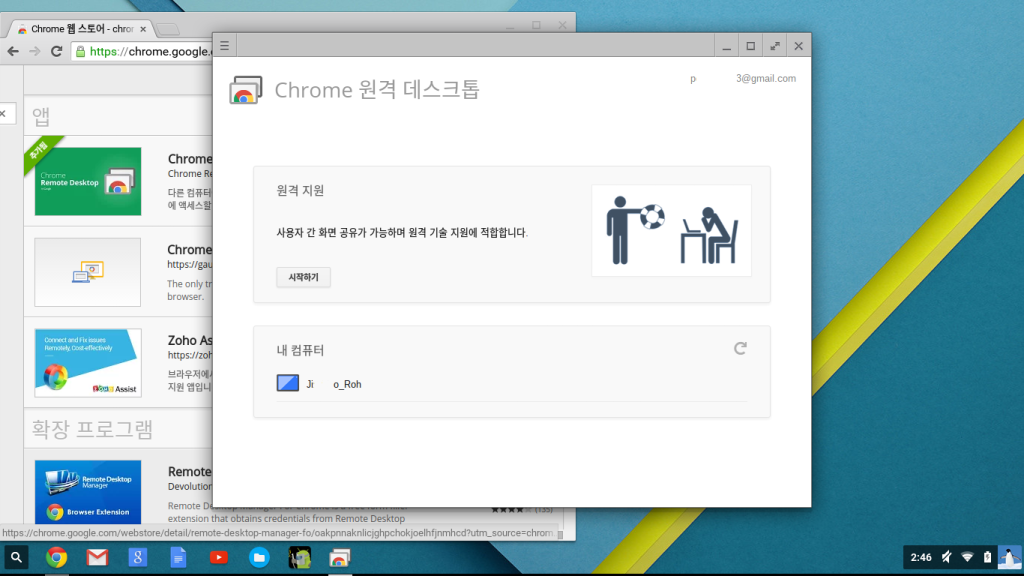Open the launcher search icon on shelf
Screen dimensions: 1024x576
[16, 558]
